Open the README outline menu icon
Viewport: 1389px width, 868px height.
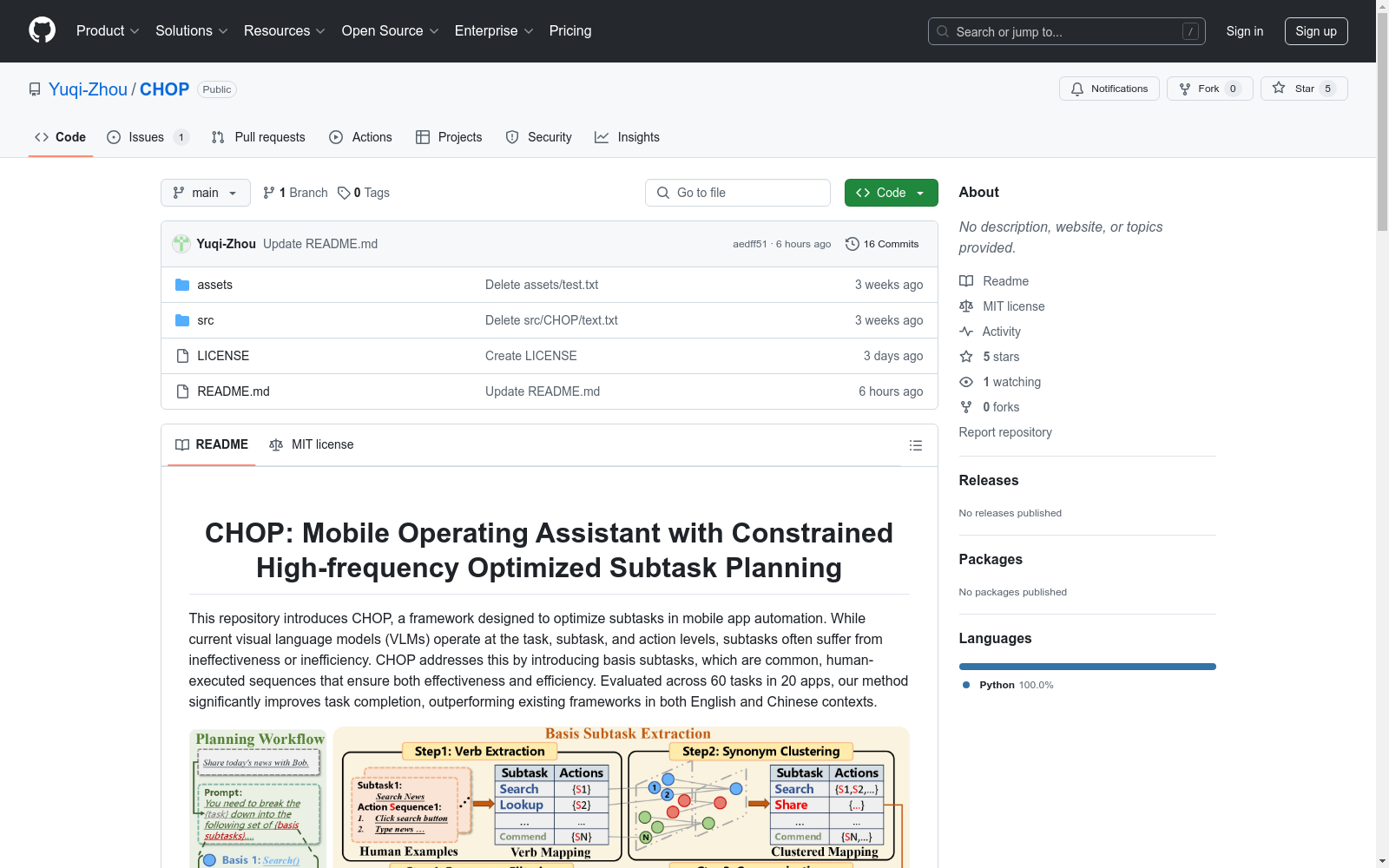pos(915,445)
